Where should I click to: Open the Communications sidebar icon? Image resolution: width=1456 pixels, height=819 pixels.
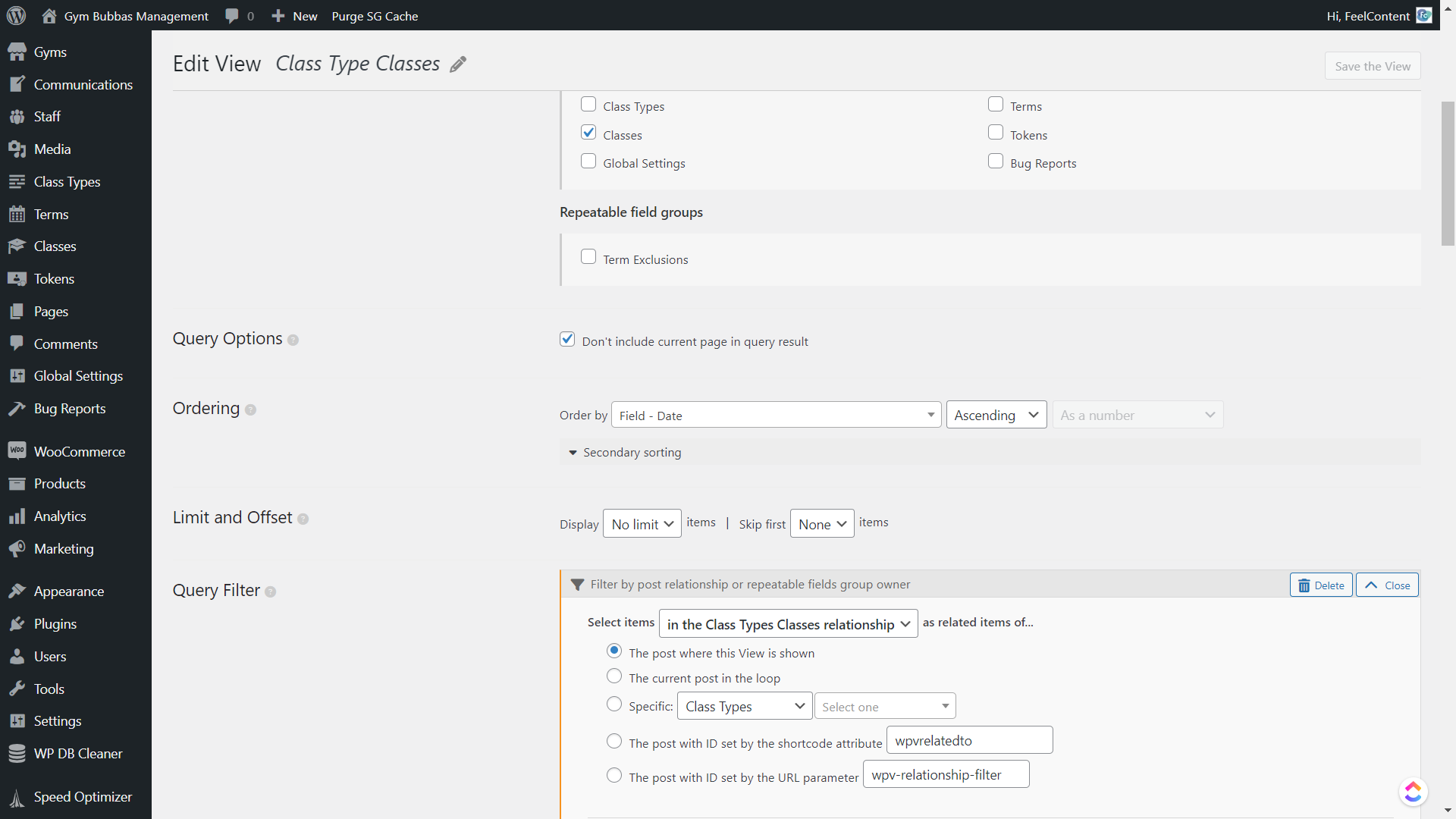pos(17,84)
